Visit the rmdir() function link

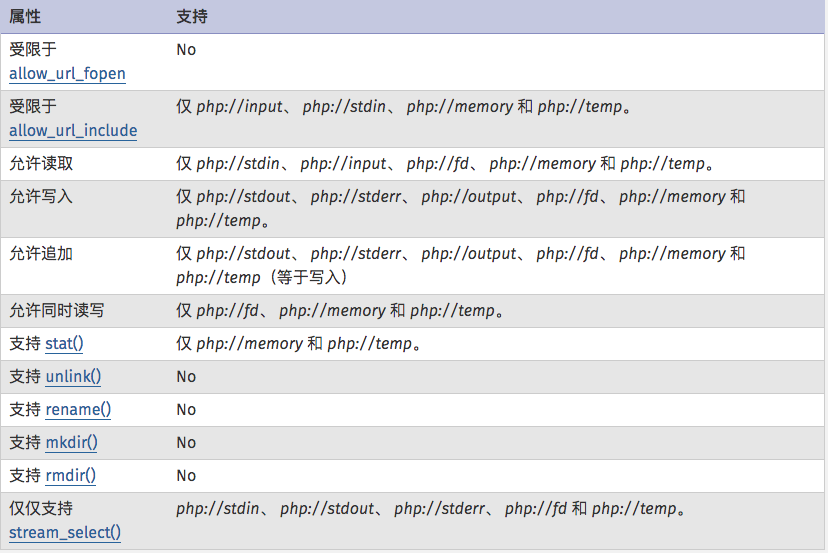[71, 476]
